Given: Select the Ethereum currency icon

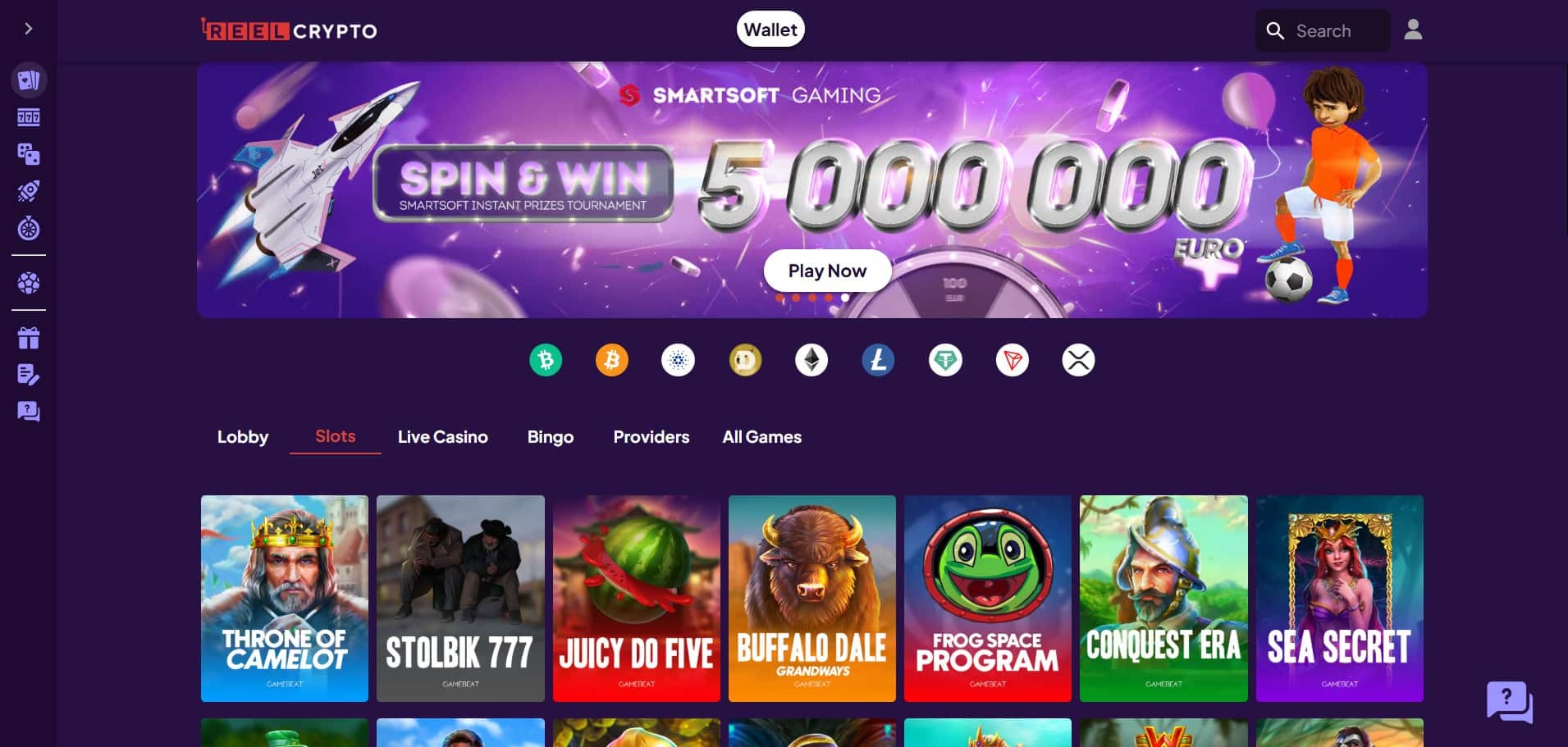Looking at the screenshot, I should [x=811, y=360].
